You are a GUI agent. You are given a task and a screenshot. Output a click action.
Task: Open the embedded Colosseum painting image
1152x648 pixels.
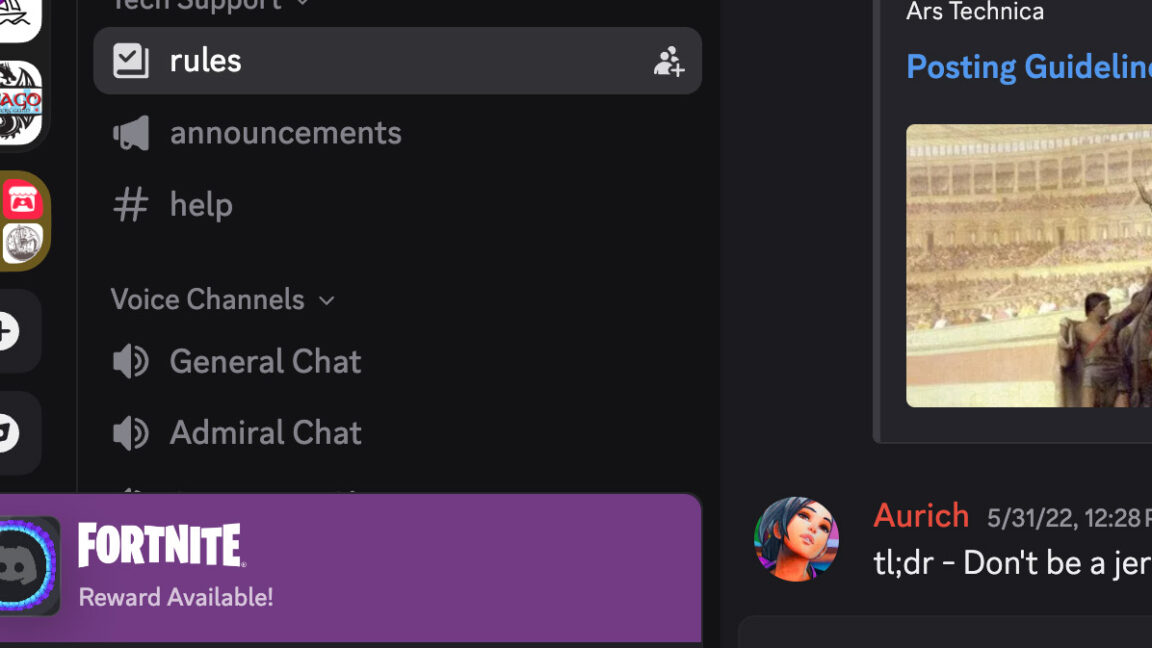pyautogui.click(x=1028, y=265)
